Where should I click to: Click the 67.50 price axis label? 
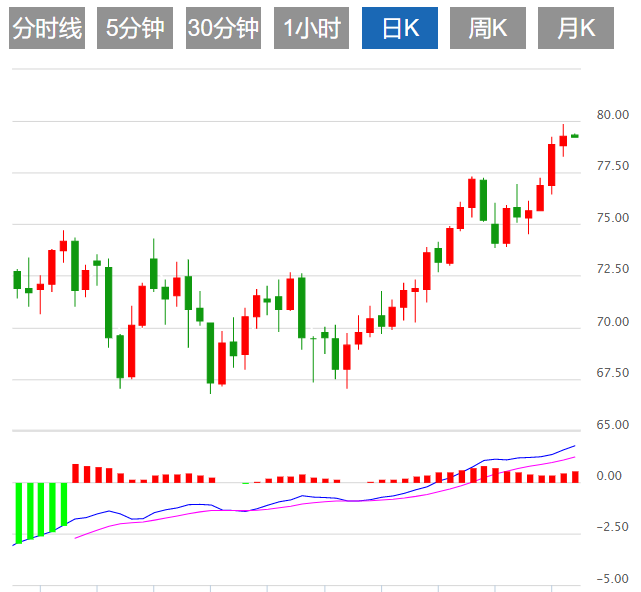click(x=612, y=373)
